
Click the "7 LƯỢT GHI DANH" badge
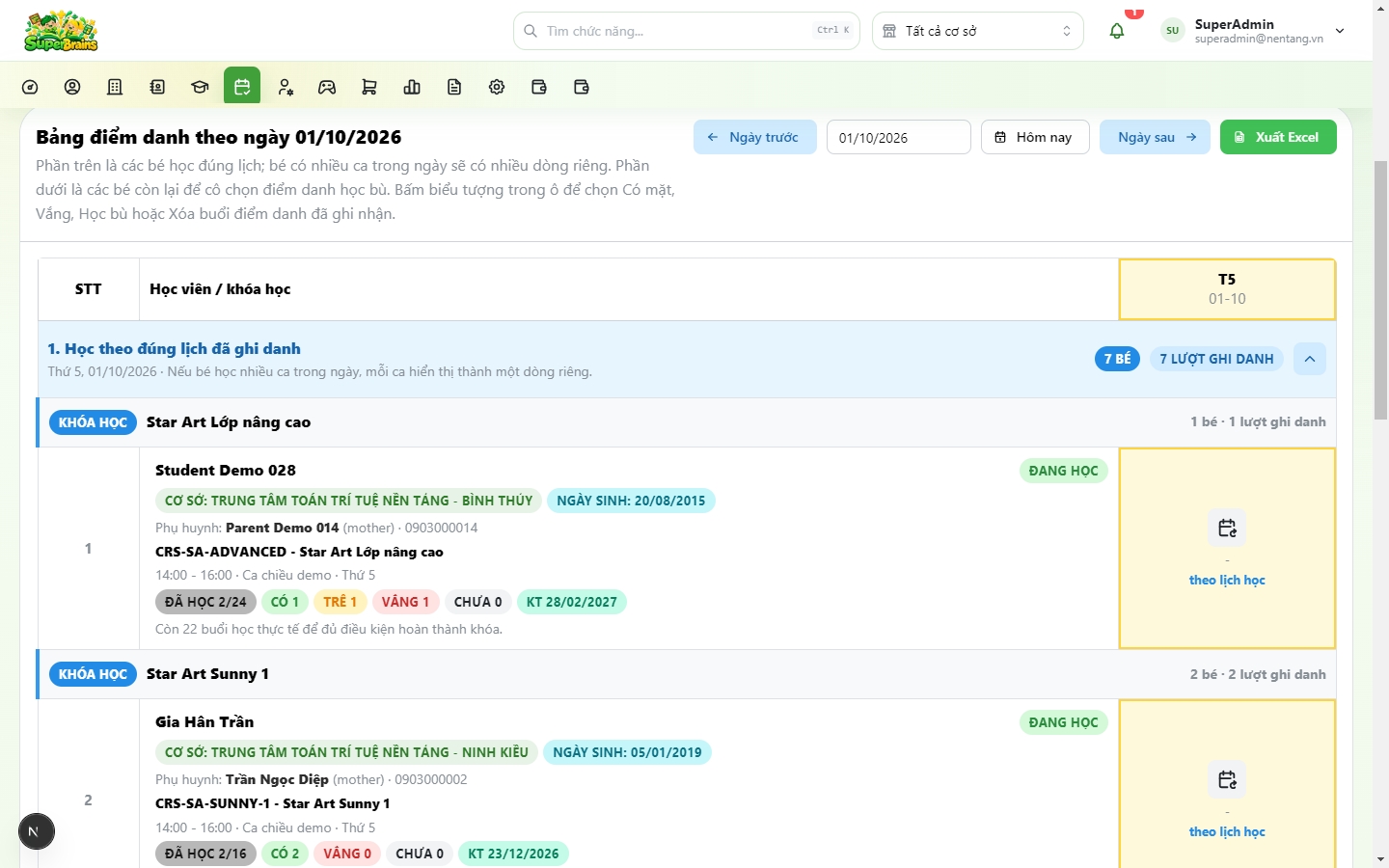click(1216, 359)
